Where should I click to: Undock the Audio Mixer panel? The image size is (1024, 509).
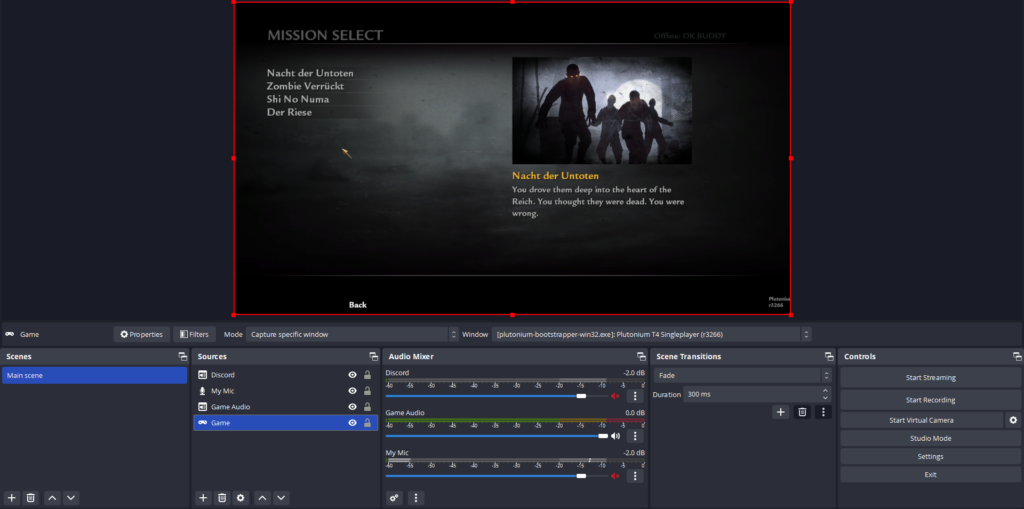pos(641,357)
